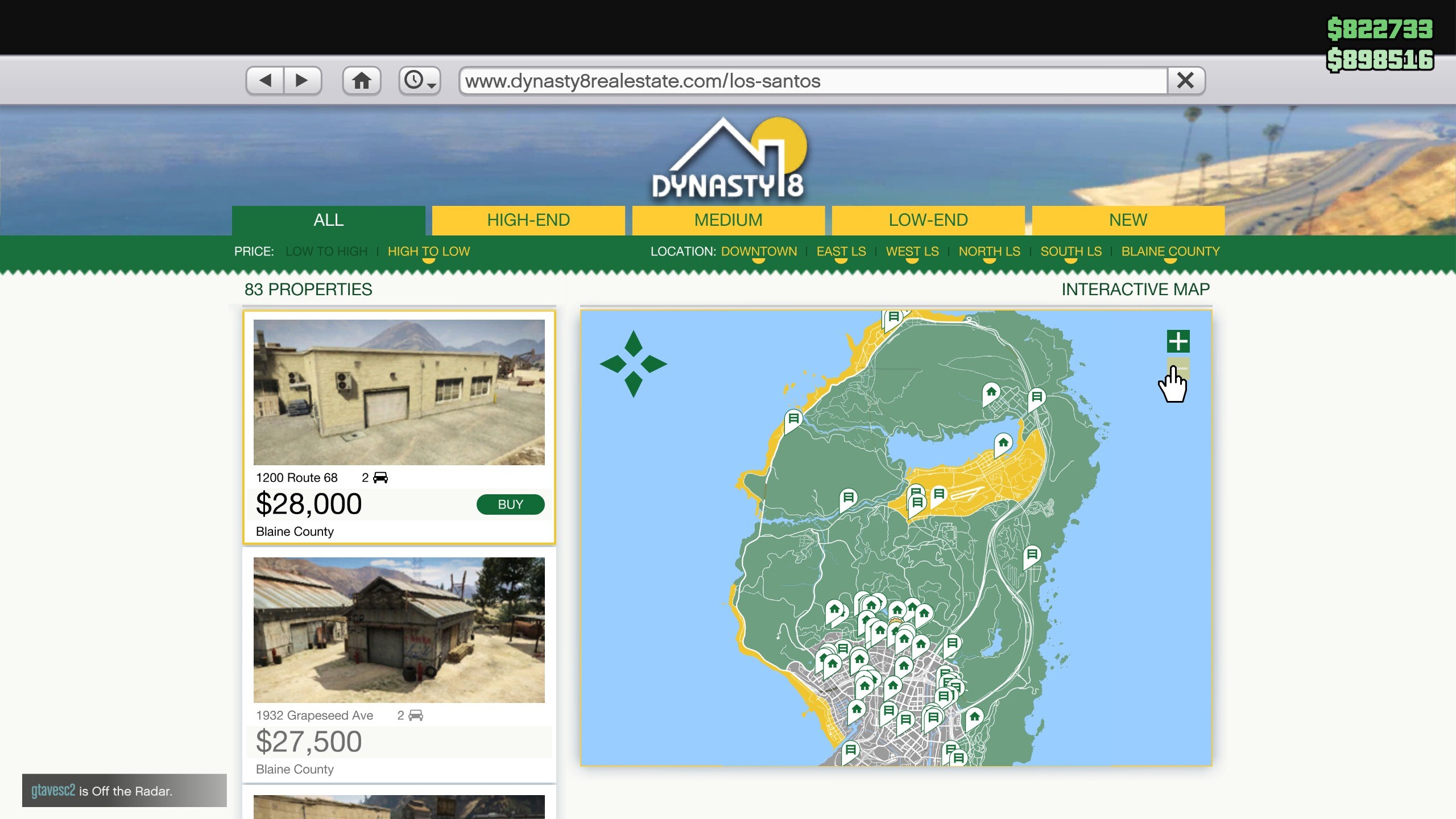
Task: Clear the address bar with the X button
Action: pyautogui.click(x=1186, y=80)
